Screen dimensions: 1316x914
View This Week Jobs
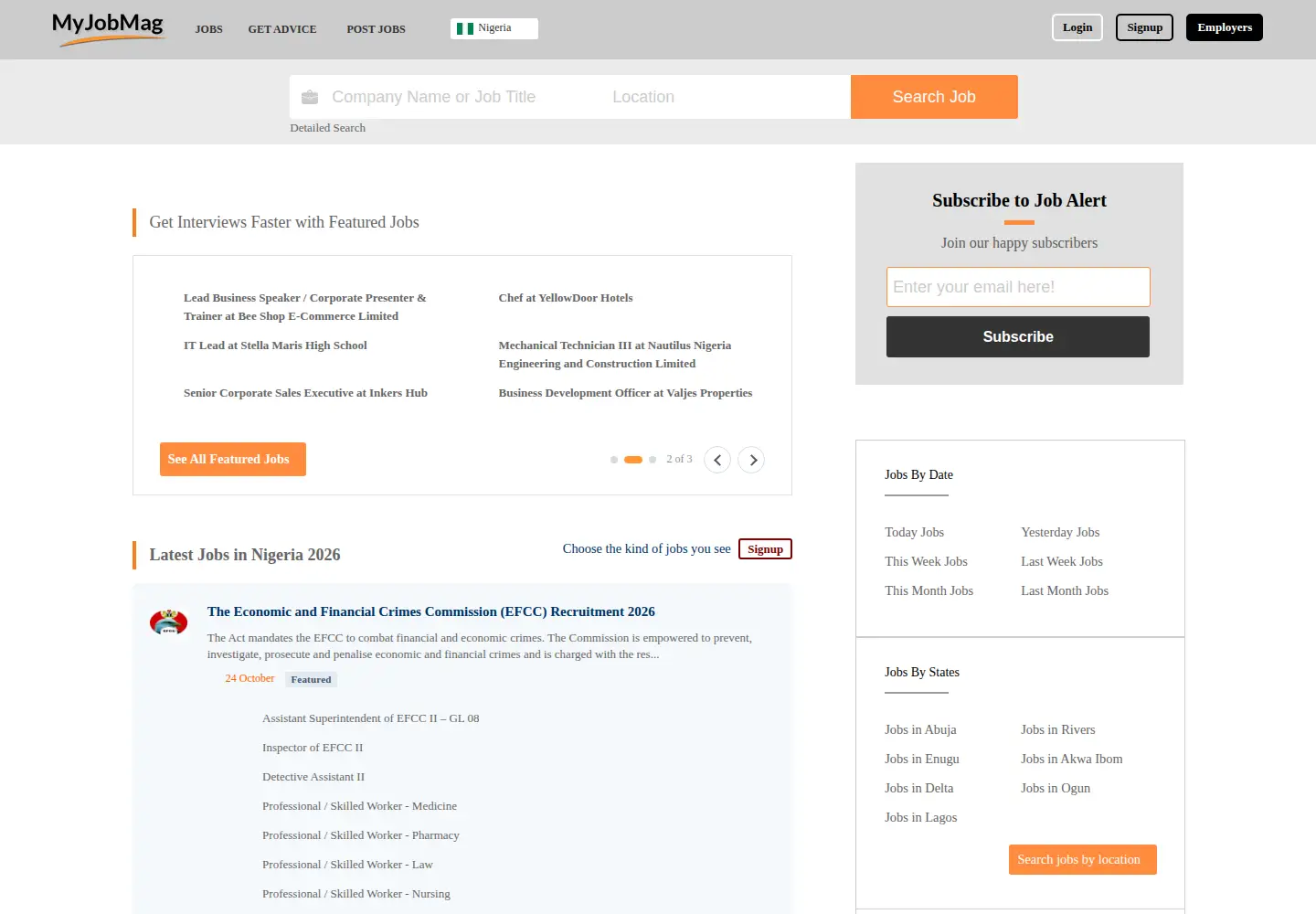tap(926, 561)
